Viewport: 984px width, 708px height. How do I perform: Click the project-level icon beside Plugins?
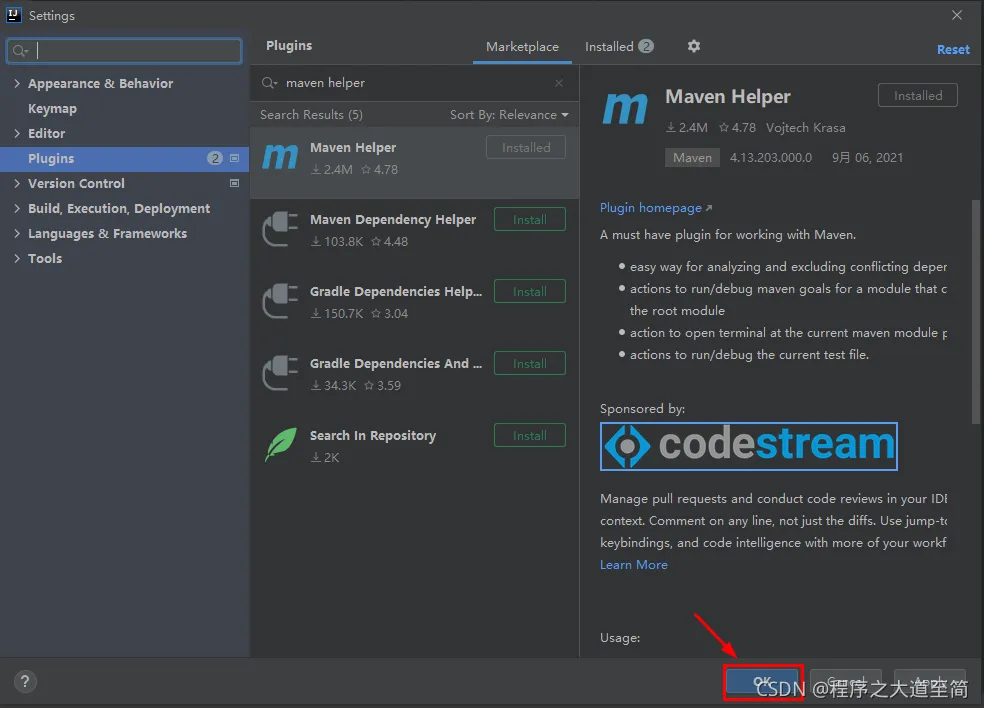234,158
